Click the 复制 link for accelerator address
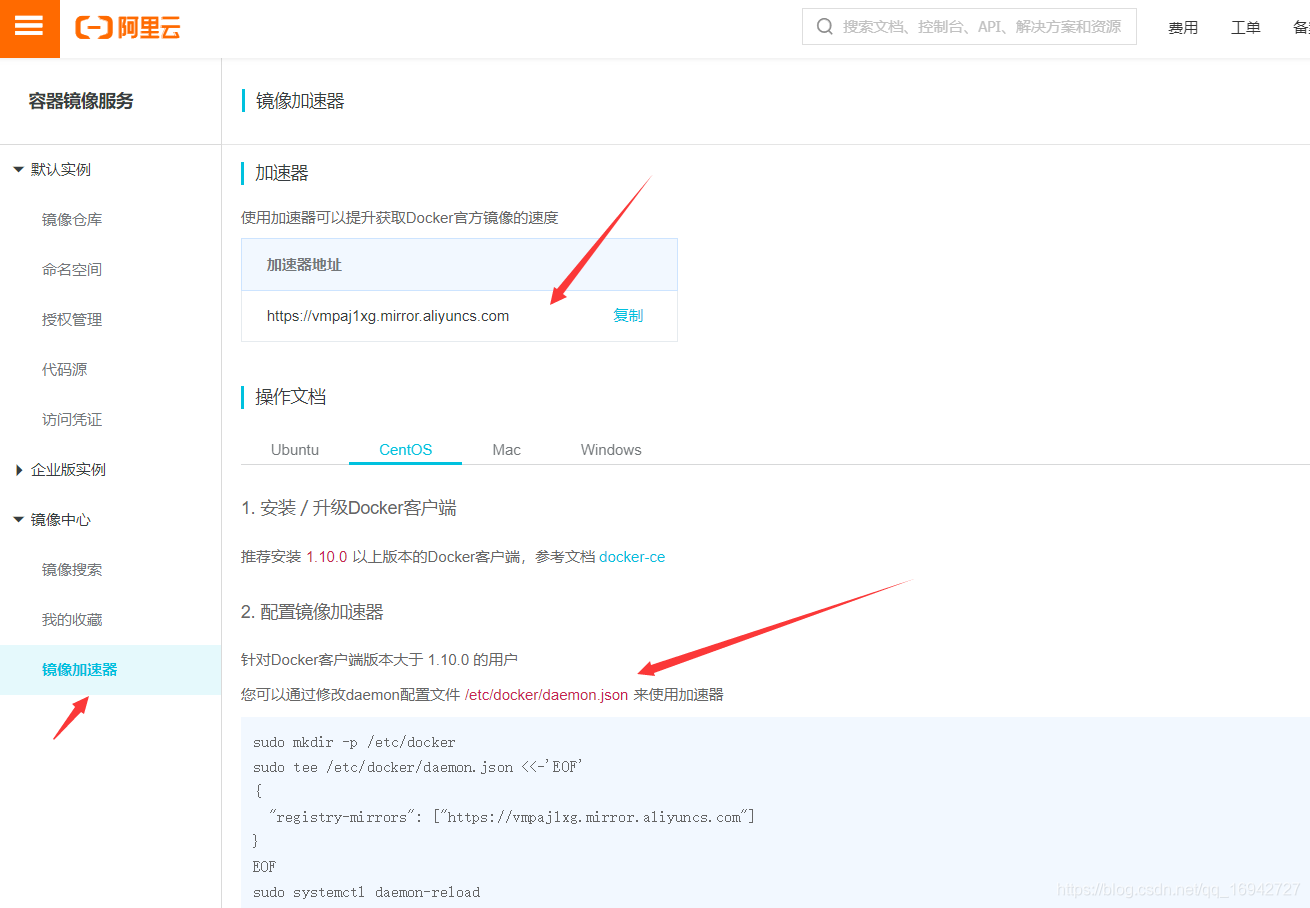The height and width of the screenshot is (908, 1310). [628, 316]
